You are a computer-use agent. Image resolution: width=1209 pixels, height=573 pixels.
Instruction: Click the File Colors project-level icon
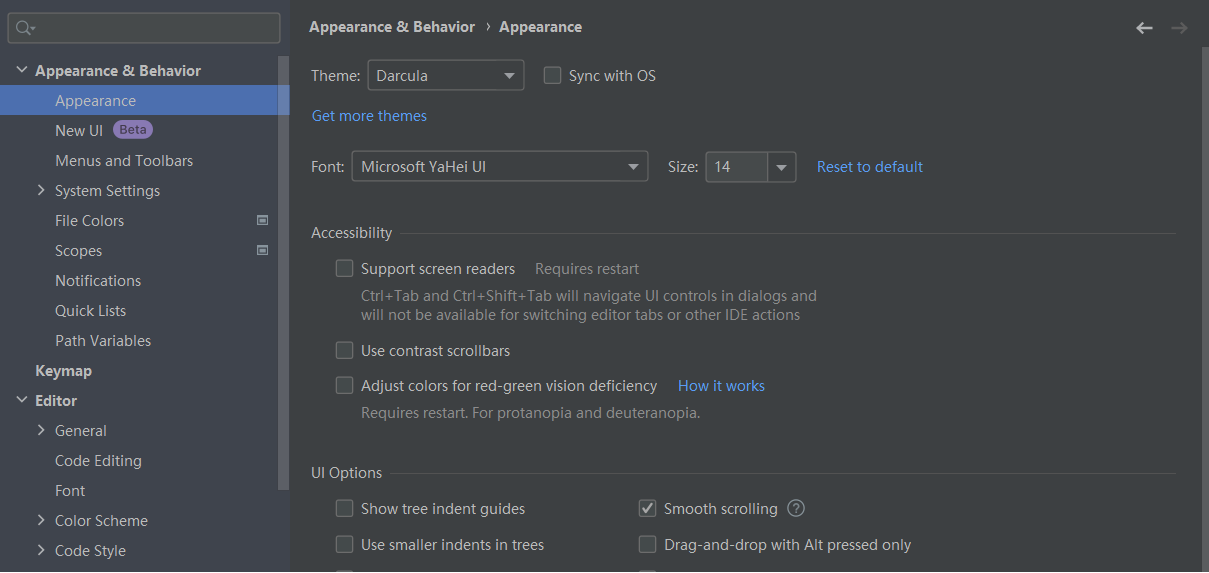tap(263, 220)
